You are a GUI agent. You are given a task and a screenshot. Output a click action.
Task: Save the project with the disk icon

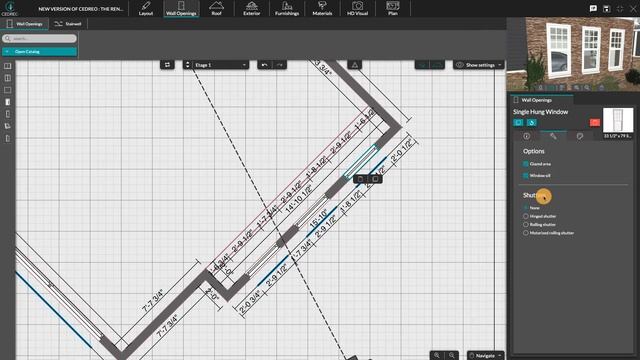click(x=607, y=9)
